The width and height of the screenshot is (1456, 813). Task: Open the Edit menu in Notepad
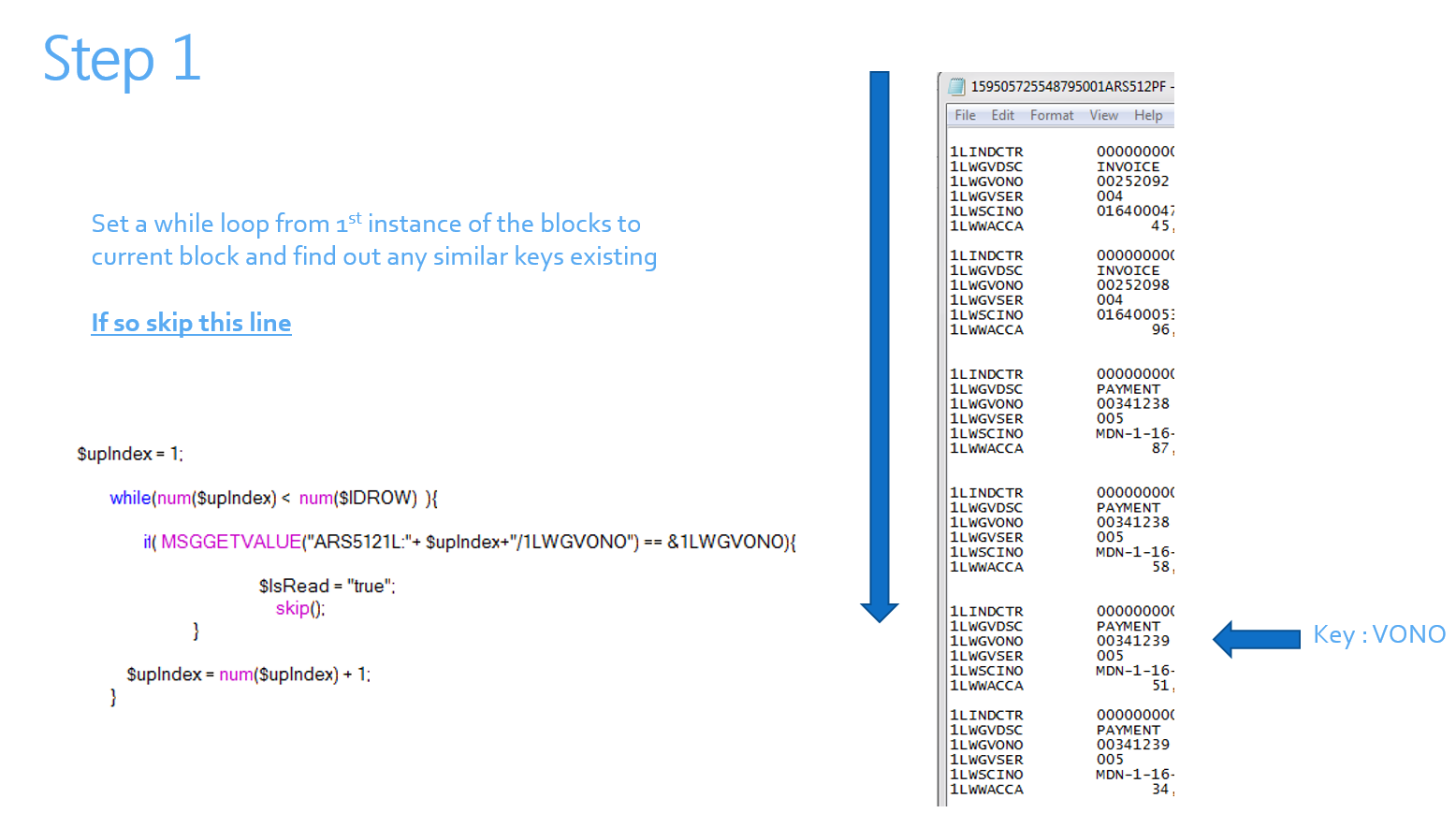[x=1001, y=115]
